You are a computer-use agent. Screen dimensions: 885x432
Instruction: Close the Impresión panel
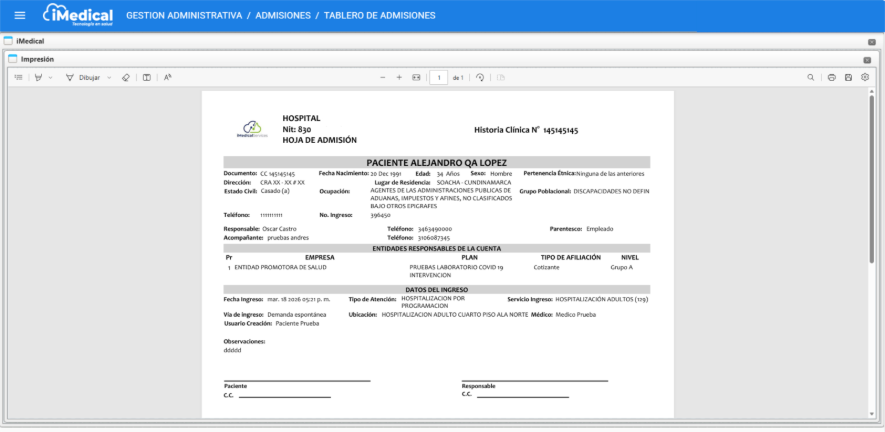pyautogui.click(x=867, y=60)
